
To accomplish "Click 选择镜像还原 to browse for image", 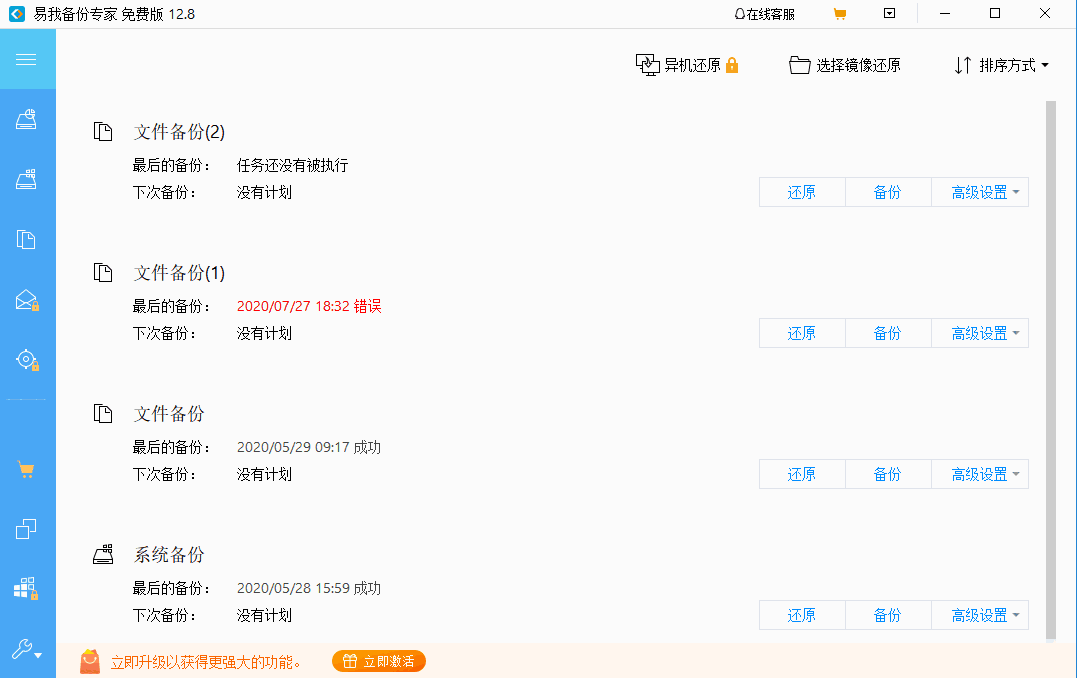I will pyautogui.click(x=845, y=65).
